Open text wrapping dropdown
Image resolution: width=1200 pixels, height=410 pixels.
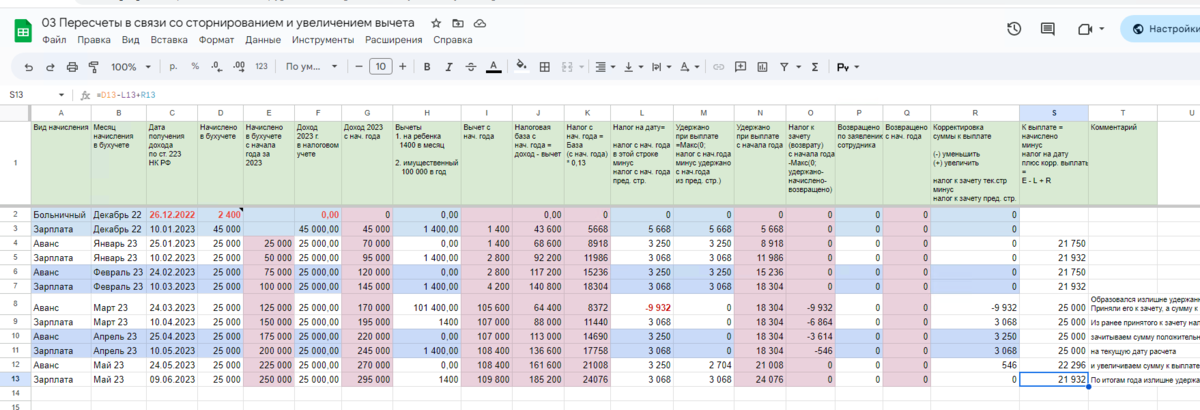click(x=661, y=67)
